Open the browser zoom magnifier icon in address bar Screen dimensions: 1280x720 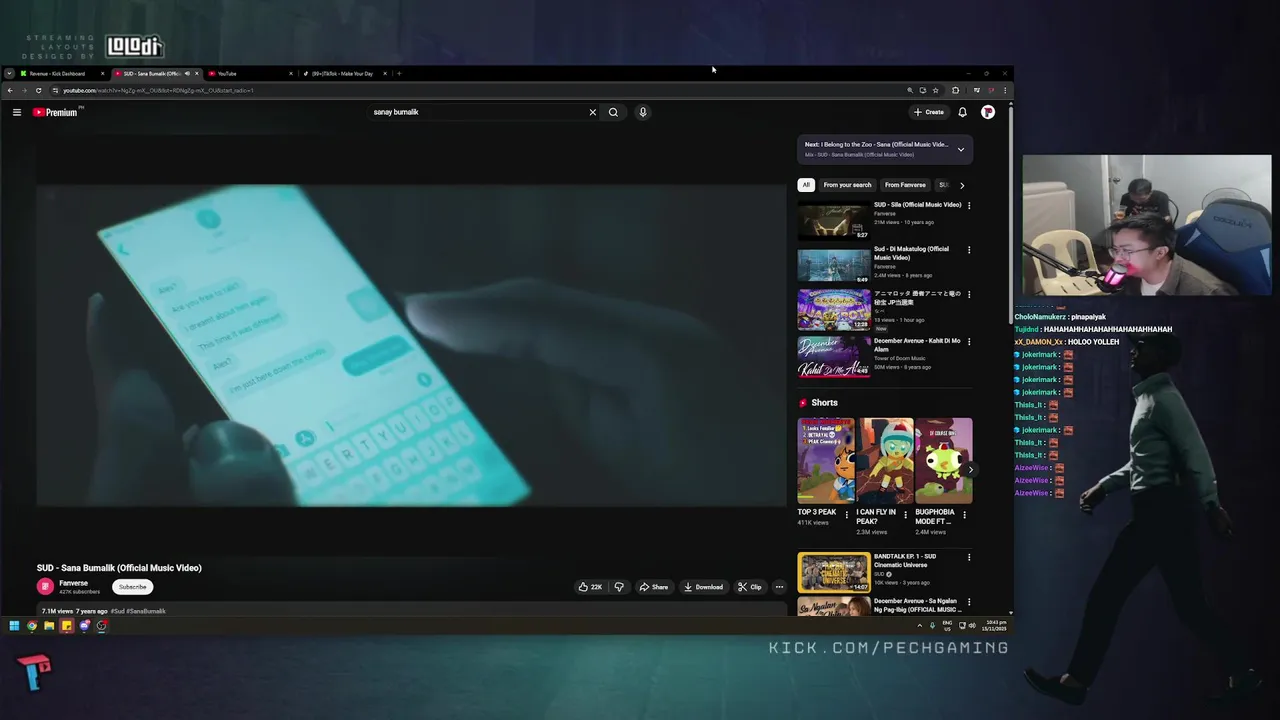(x=910, y=90)
